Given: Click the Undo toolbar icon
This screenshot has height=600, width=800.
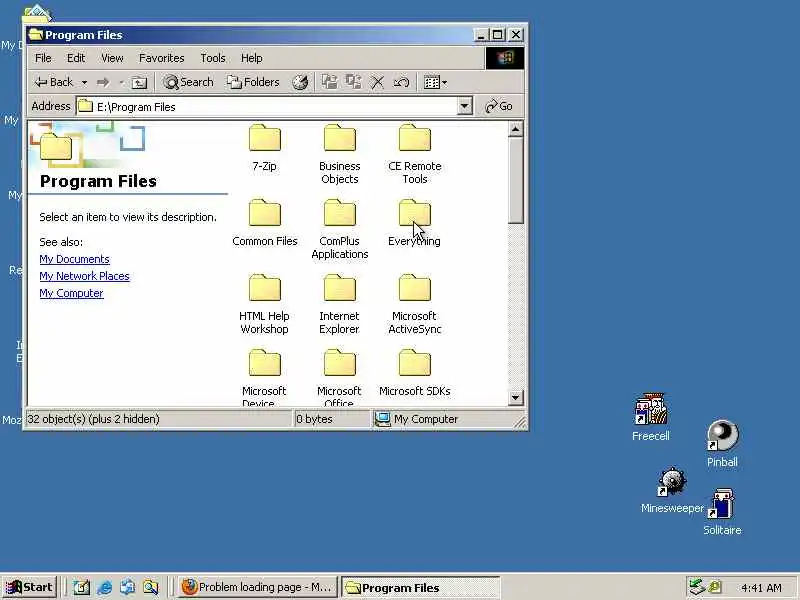Looking at the screenshot, I should pos(401,82).
